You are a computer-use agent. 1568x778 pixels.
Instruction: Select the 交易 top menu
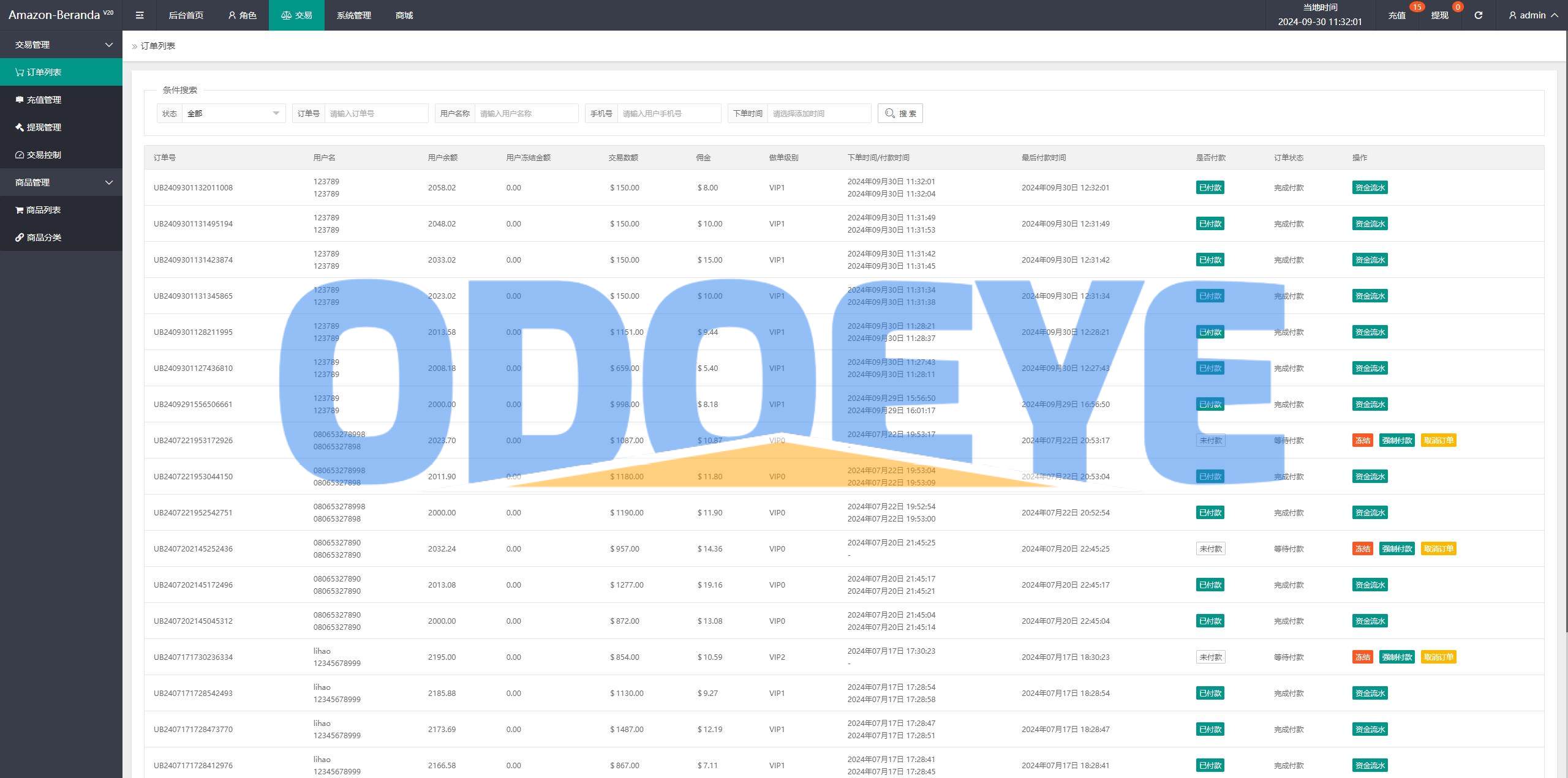(x=296, y=15)
